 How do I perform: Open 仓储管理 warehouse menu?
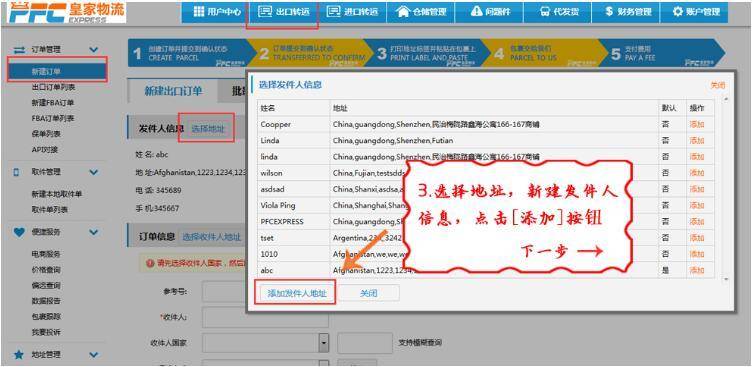421,12
